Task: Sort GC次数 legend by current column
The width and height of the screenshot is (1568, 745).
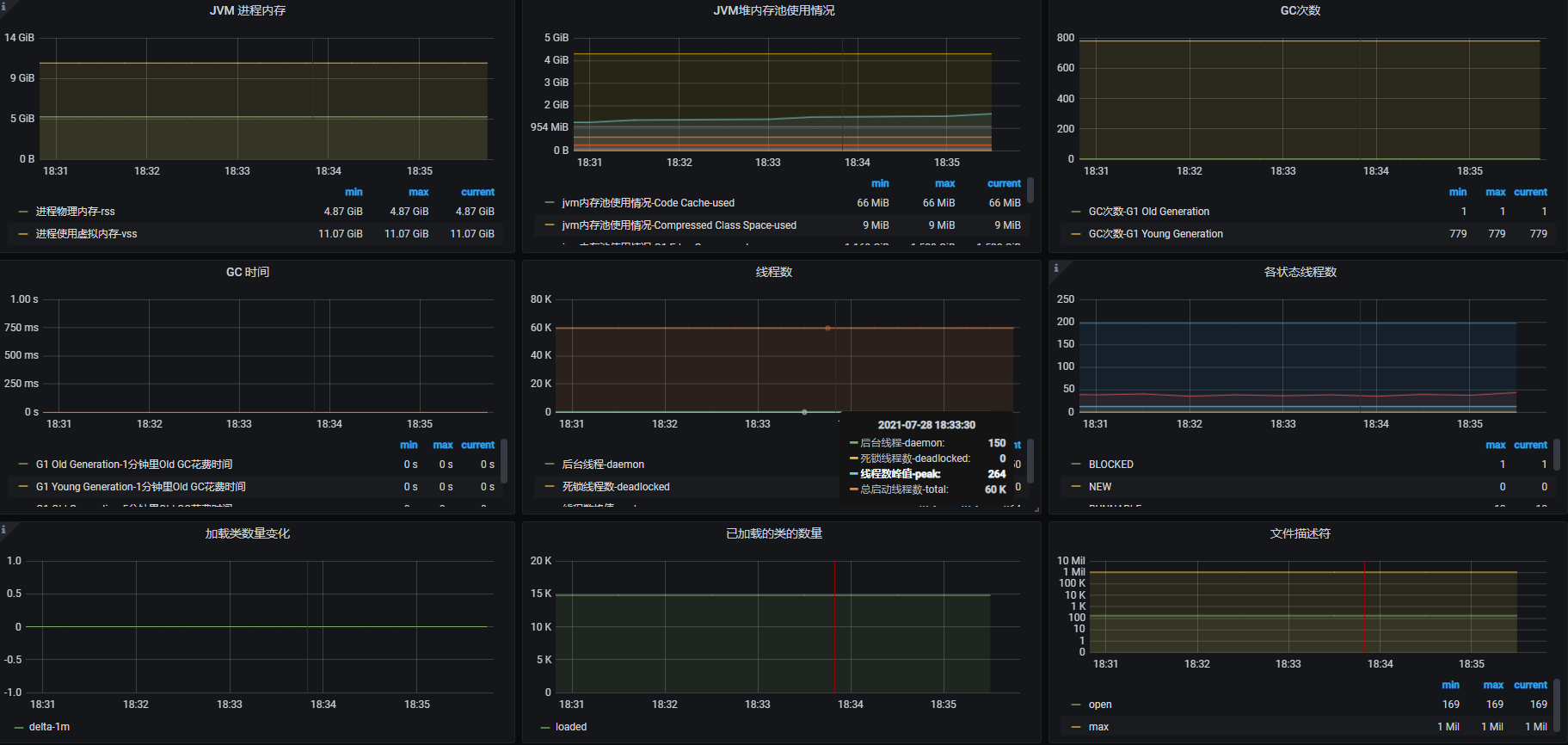Action: coord(1530,192)
